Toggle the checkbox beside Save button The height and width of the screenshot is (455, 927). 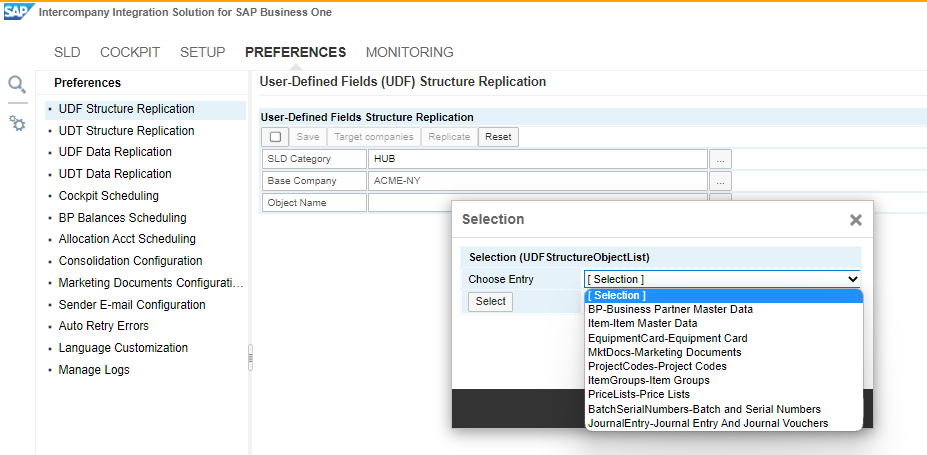[275, 137]
